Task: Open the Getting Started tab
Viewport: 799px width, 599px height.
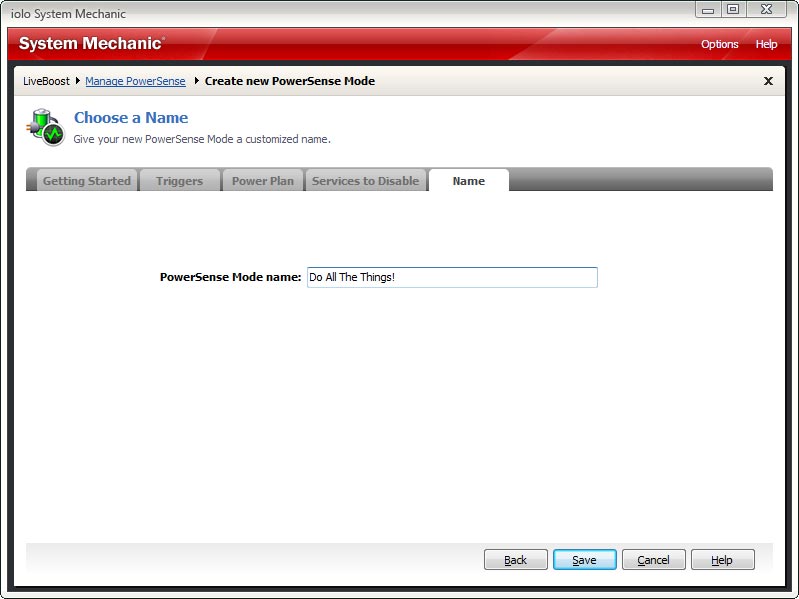Action: tap(87, 181)
